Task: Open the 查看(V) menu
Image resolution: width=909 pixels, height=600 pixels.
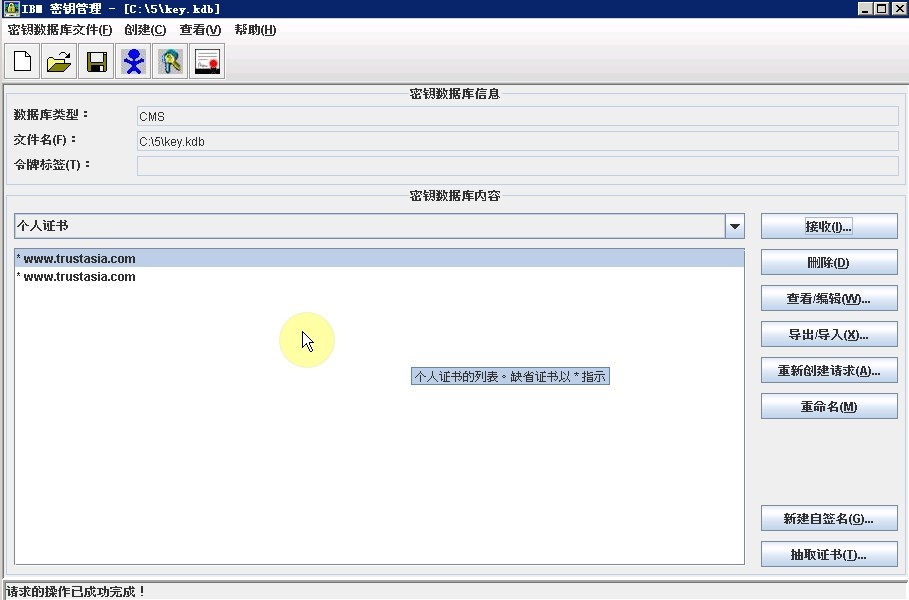Action: (200, 30)
